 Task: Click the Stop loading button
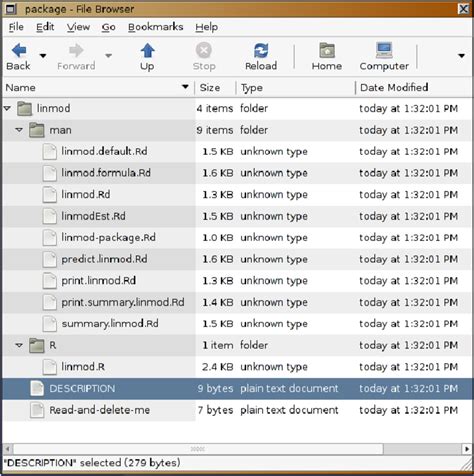click(x=204, y=56)
